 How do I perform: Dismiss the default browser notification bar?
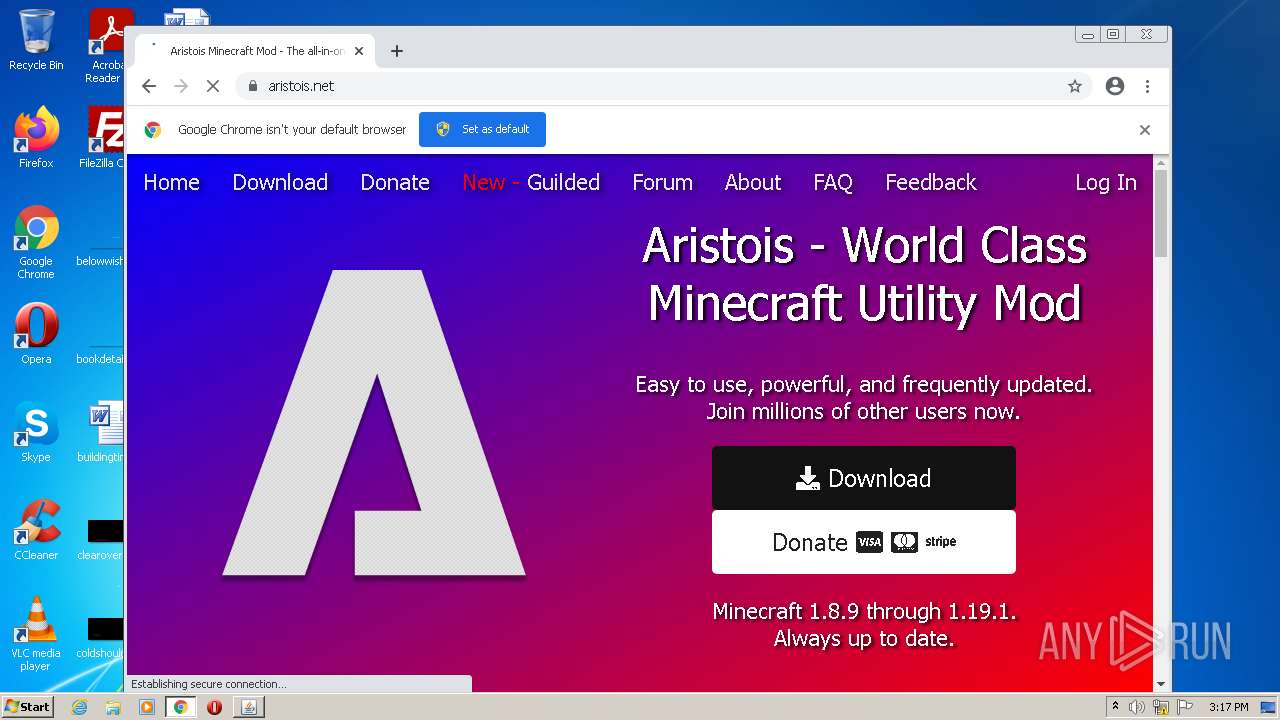click(x=1145, y=130)
